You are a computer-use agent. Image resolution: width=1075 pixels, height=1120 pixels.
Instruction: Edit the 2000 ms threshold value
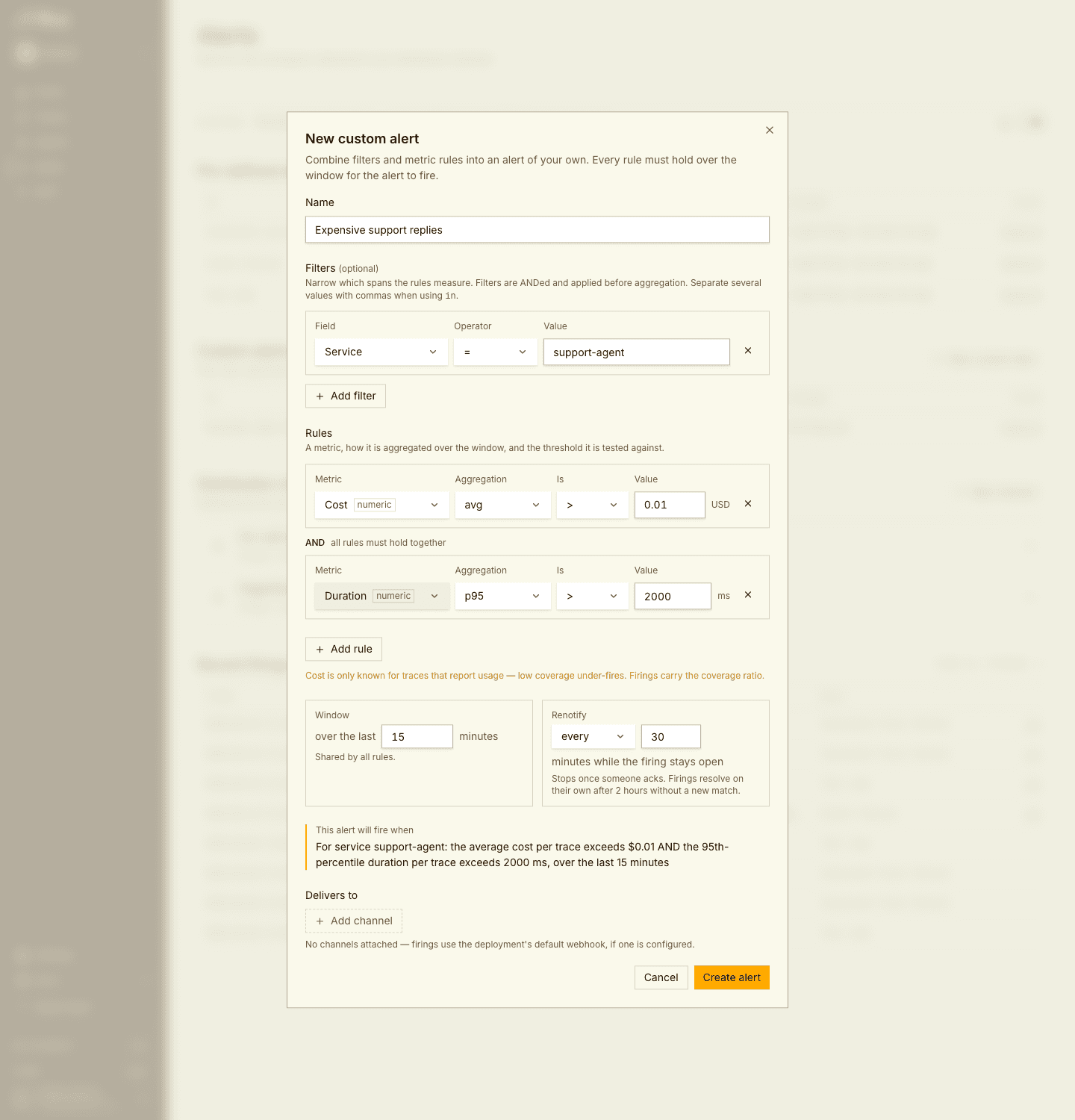point(673,596)
